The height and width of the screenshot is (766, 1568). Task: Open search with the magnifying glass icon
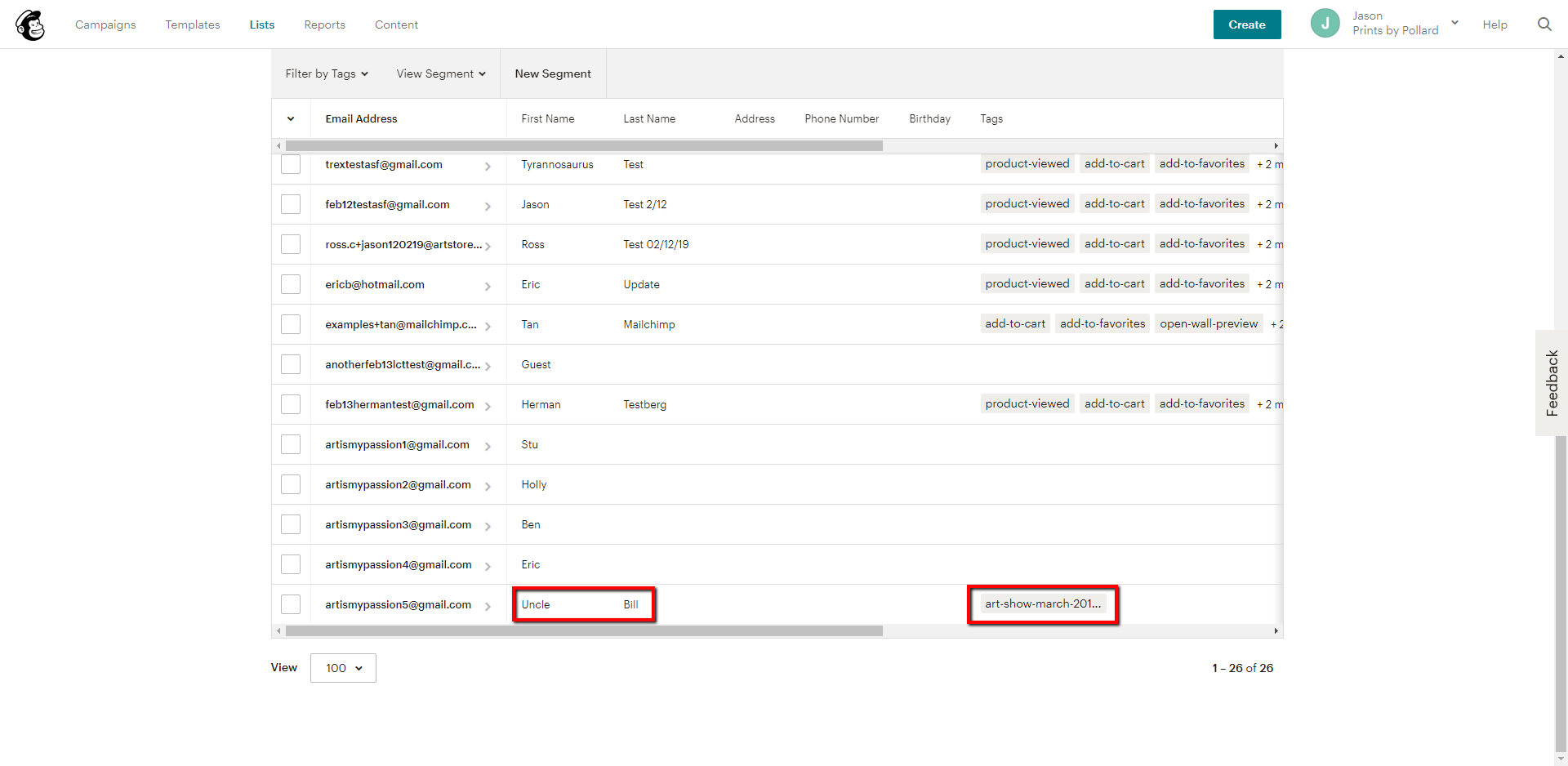pyautogui.click(x=1544, y=24)
